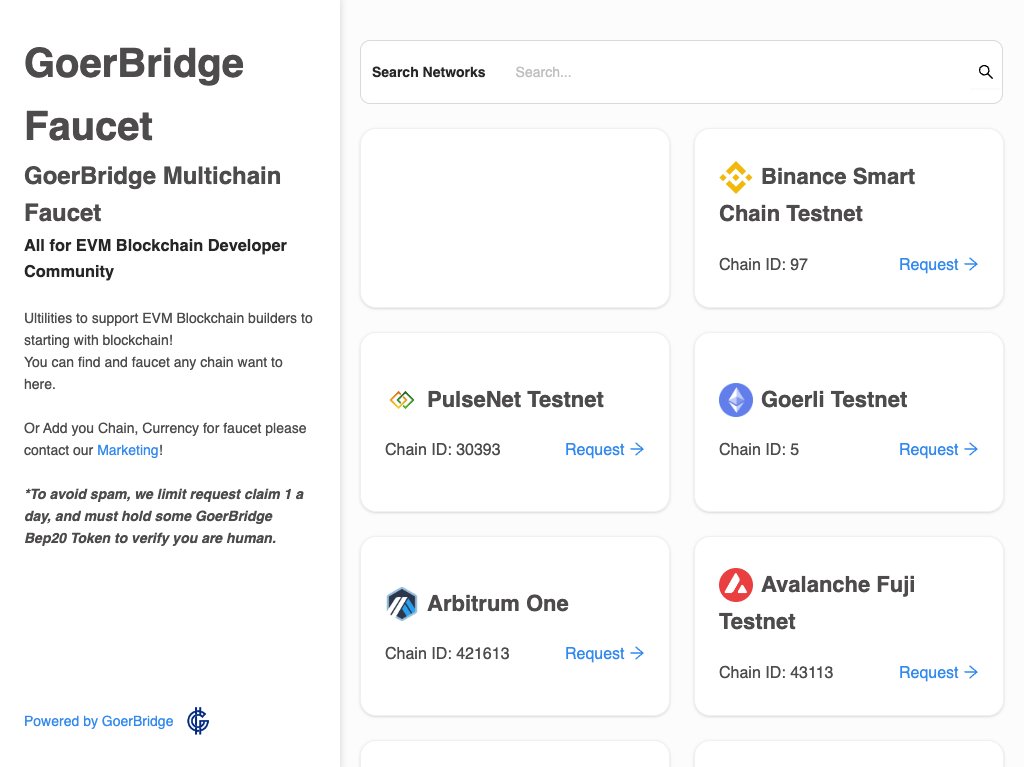Click the GoerBridge Multichain Faucet subheading
The height and width of the screenshot is (767, 1024).
click(152, 194)
